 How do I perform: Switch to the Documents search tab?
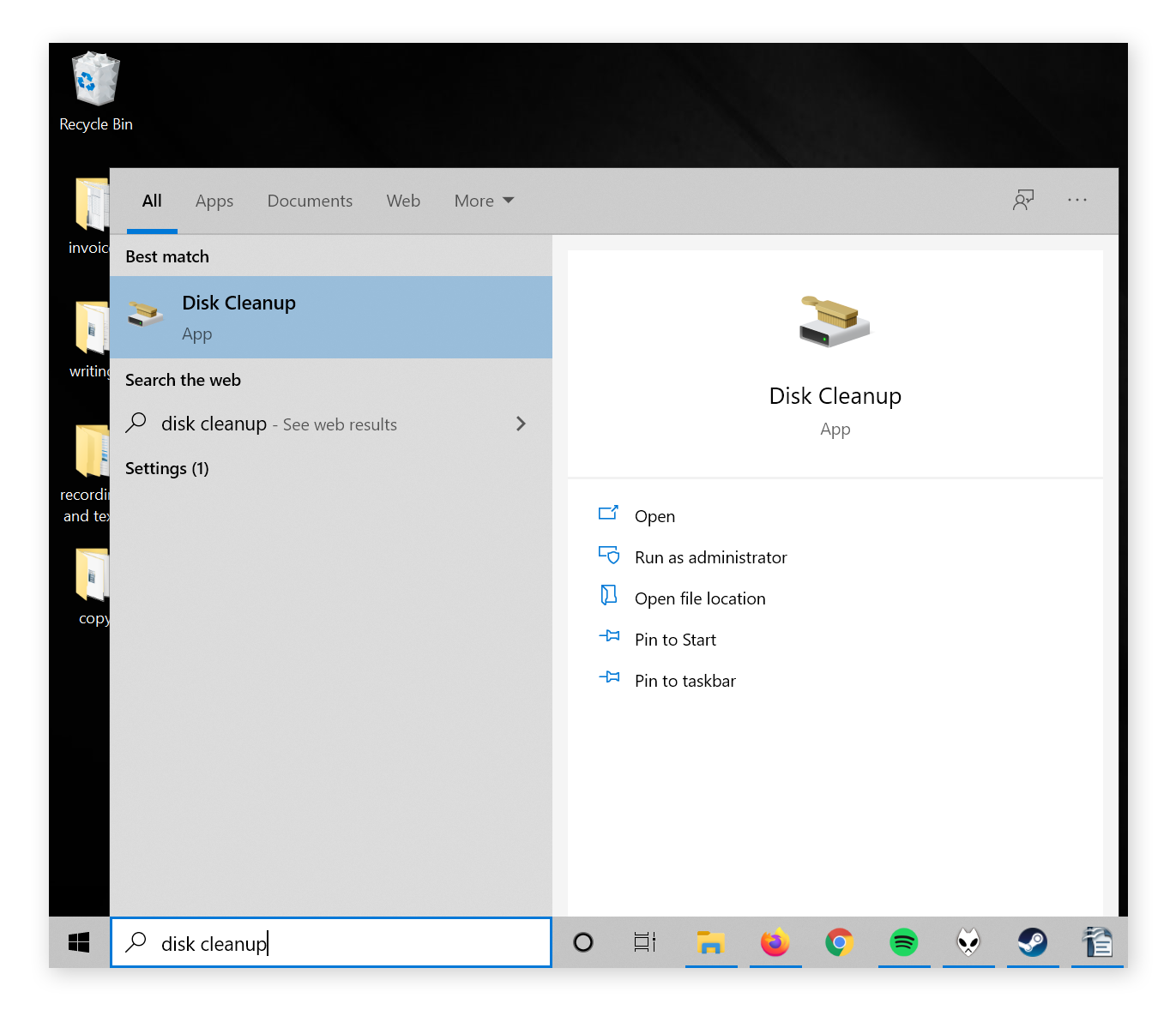pos(310,200)
